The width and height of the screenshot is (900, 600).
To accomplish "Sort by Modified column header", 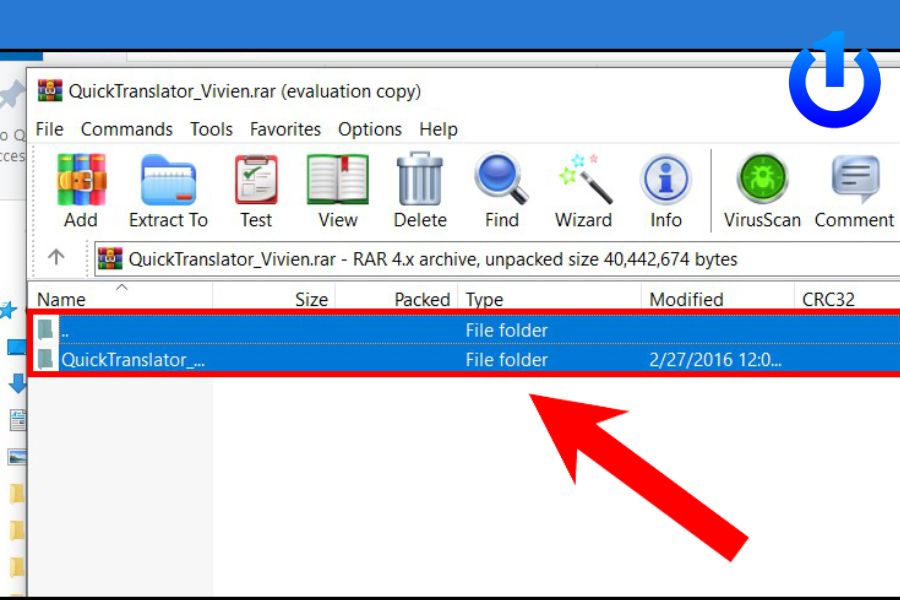I will pos(686,299).
